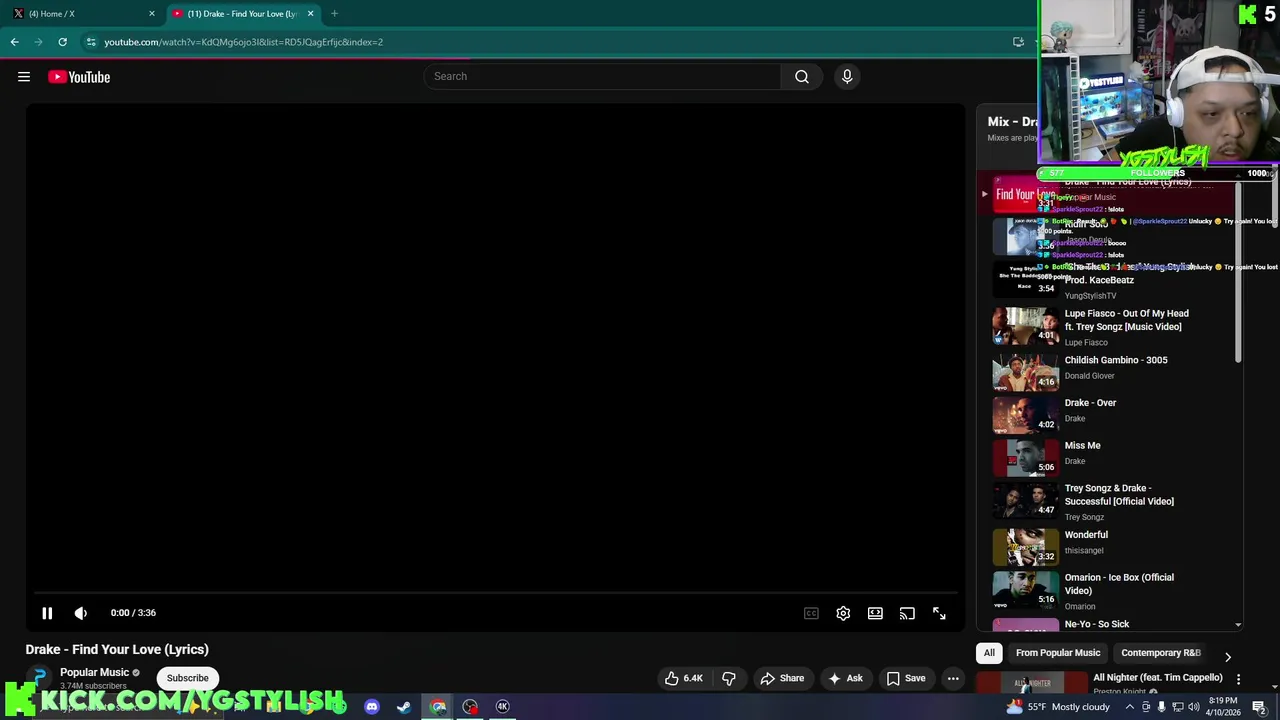Pause the video

[47, 613]
